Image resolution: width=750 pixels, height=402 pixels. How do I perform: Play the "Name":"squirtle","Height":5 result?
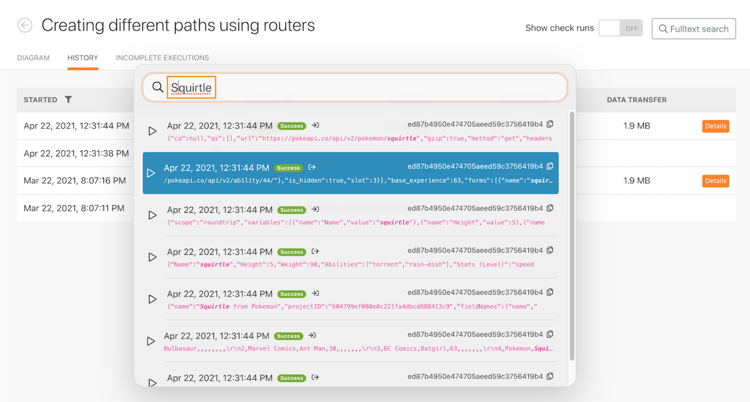[x=152, y=257]
